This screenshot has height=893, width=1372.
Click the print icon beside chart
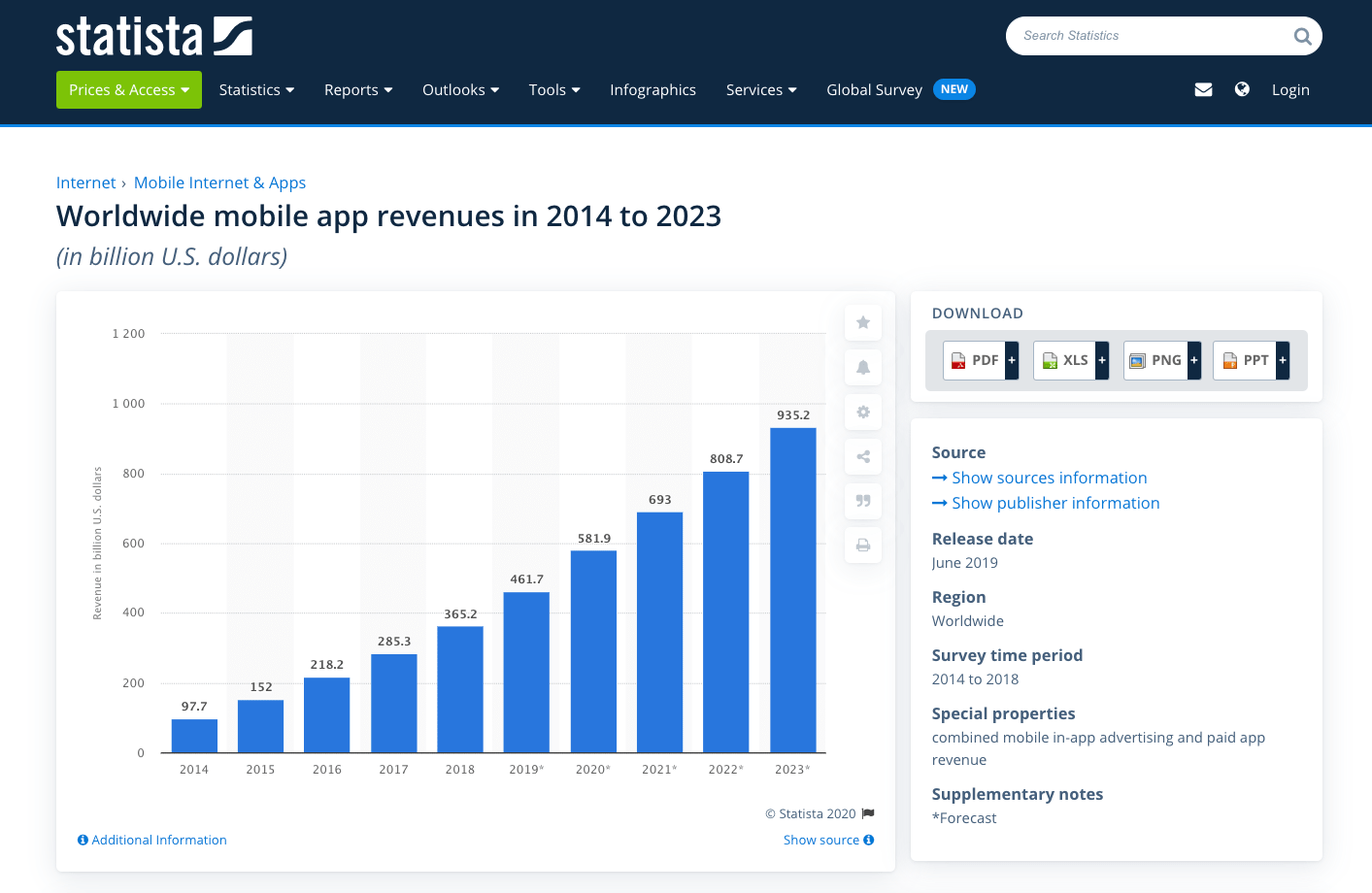(862, 546)
